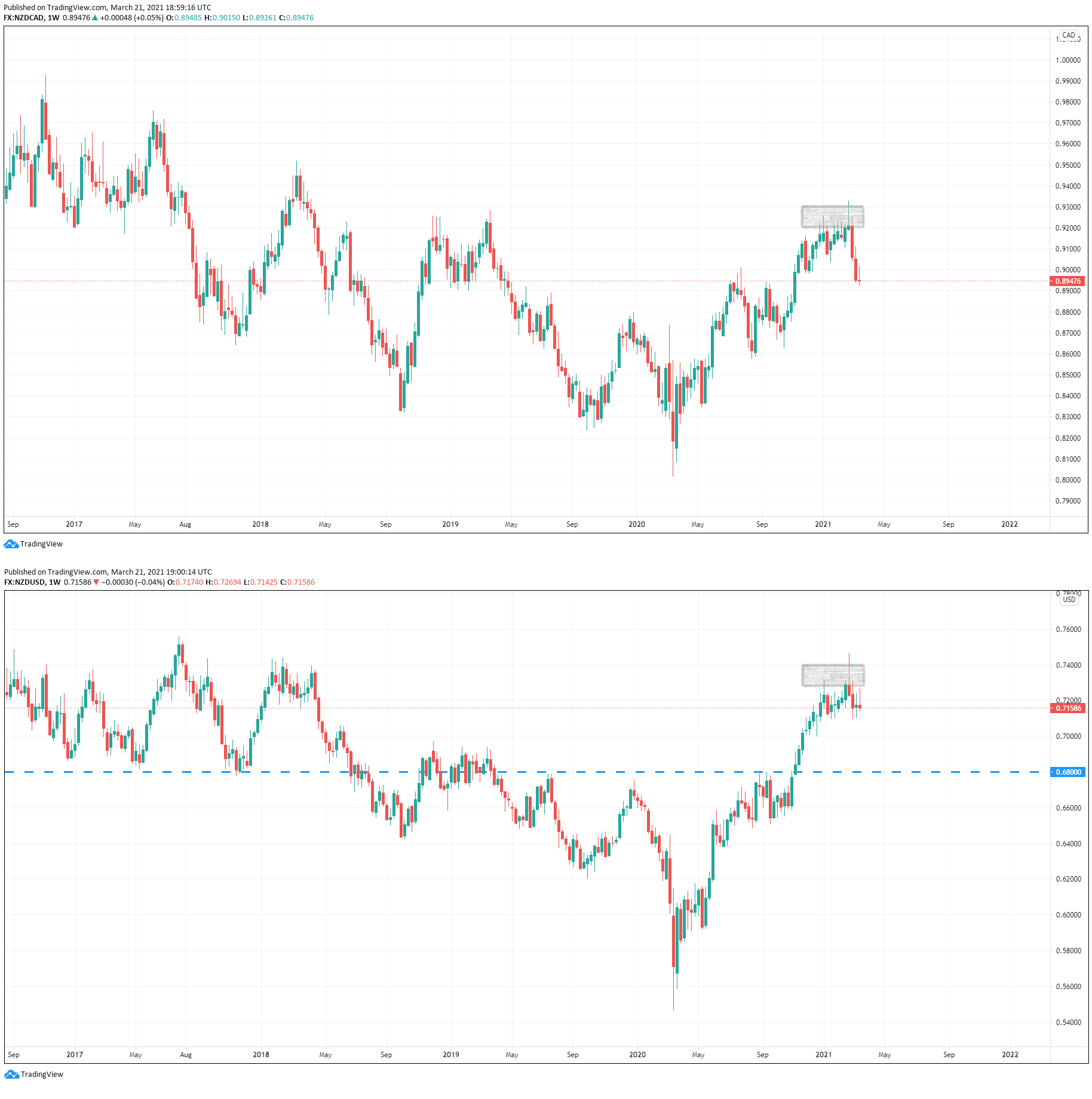Toggle the gray highlight box on the NZDCAD chart
The image size is (1092, 1099).
tap(832, 217)
